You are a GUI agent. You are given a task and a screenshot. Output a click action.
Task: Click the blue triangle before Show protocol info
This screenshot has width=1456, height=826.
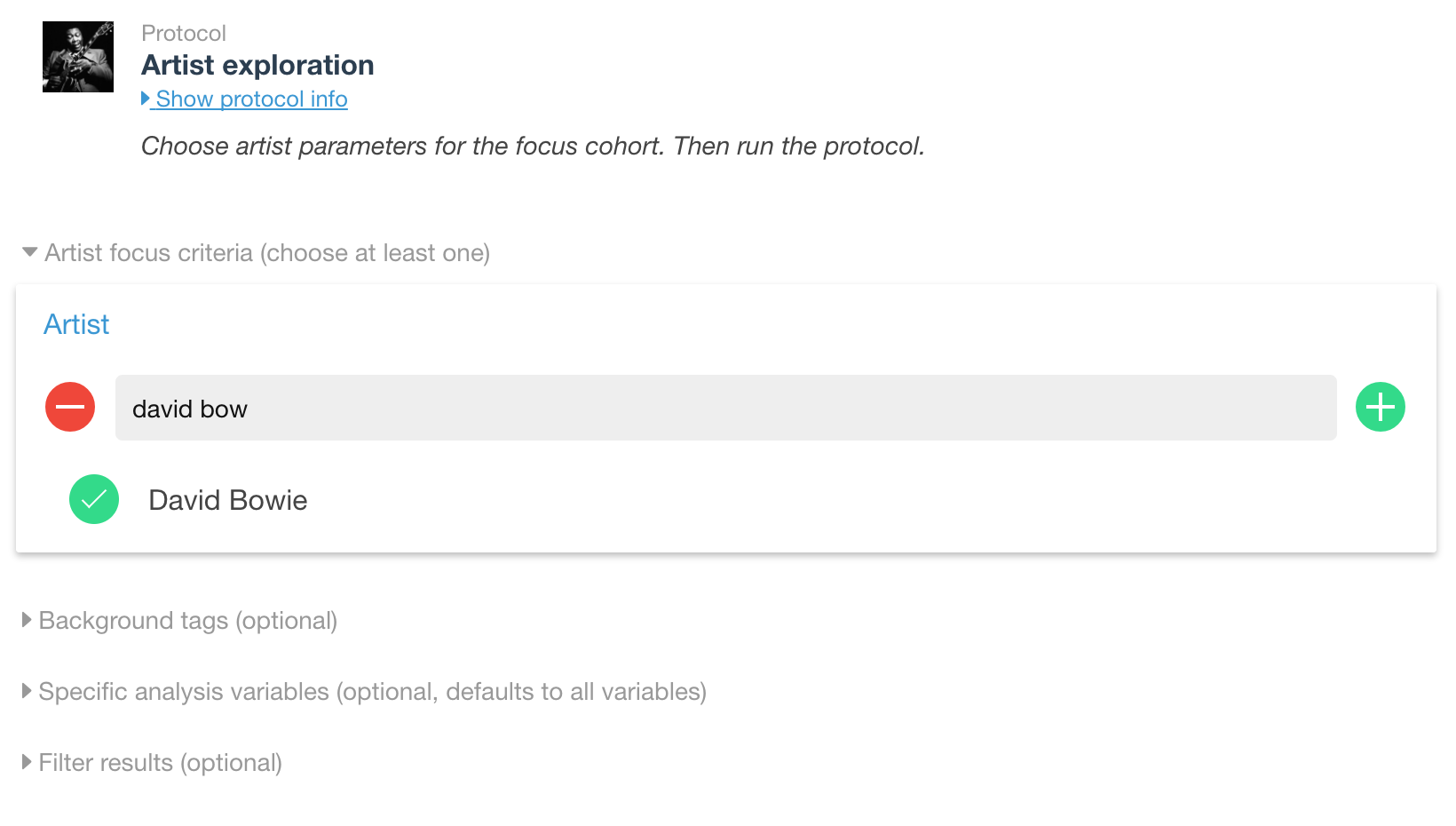pos(146,99)
